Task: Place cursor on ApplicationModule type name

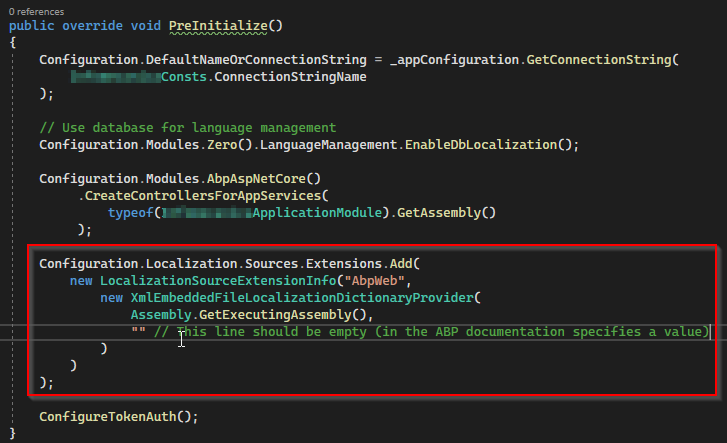Action: tap(317, 213)
